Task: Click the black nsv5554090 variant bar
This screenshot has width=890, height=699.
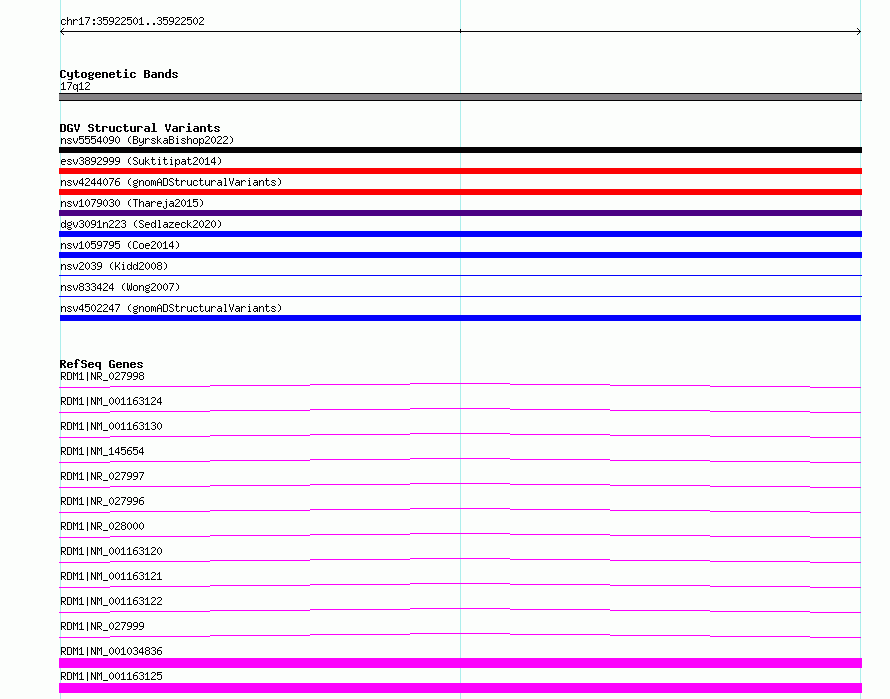Action: tap(460, 150)
